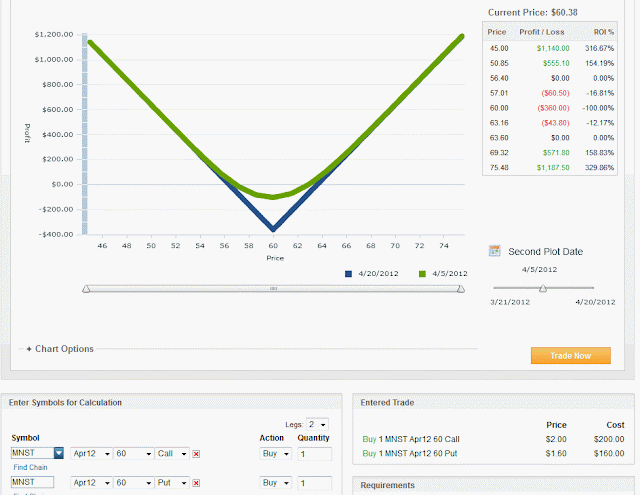The height and width of the screenshot is (495, 640).
Task: Click the first leg Quantity field
Action: [314, 454]
